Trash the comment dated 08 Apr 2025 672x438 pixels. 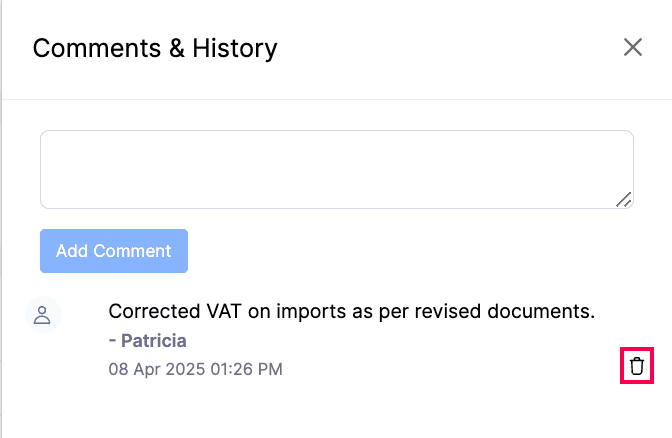637,366
